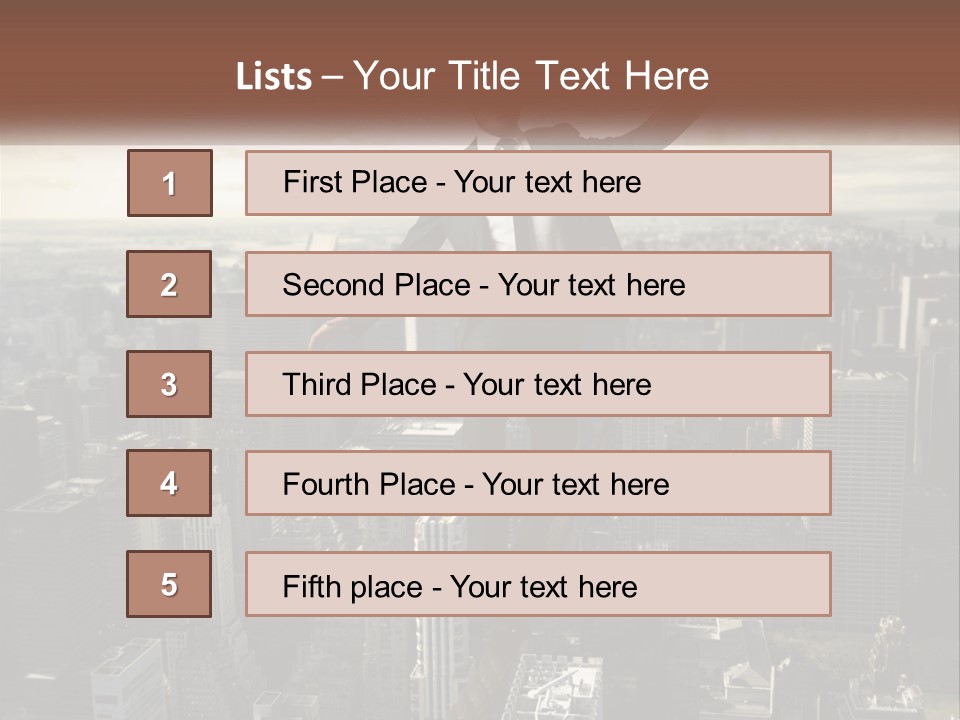
Task: Click the empty background left of box 3
Action: pyautogui.click(x=60, y=384)
